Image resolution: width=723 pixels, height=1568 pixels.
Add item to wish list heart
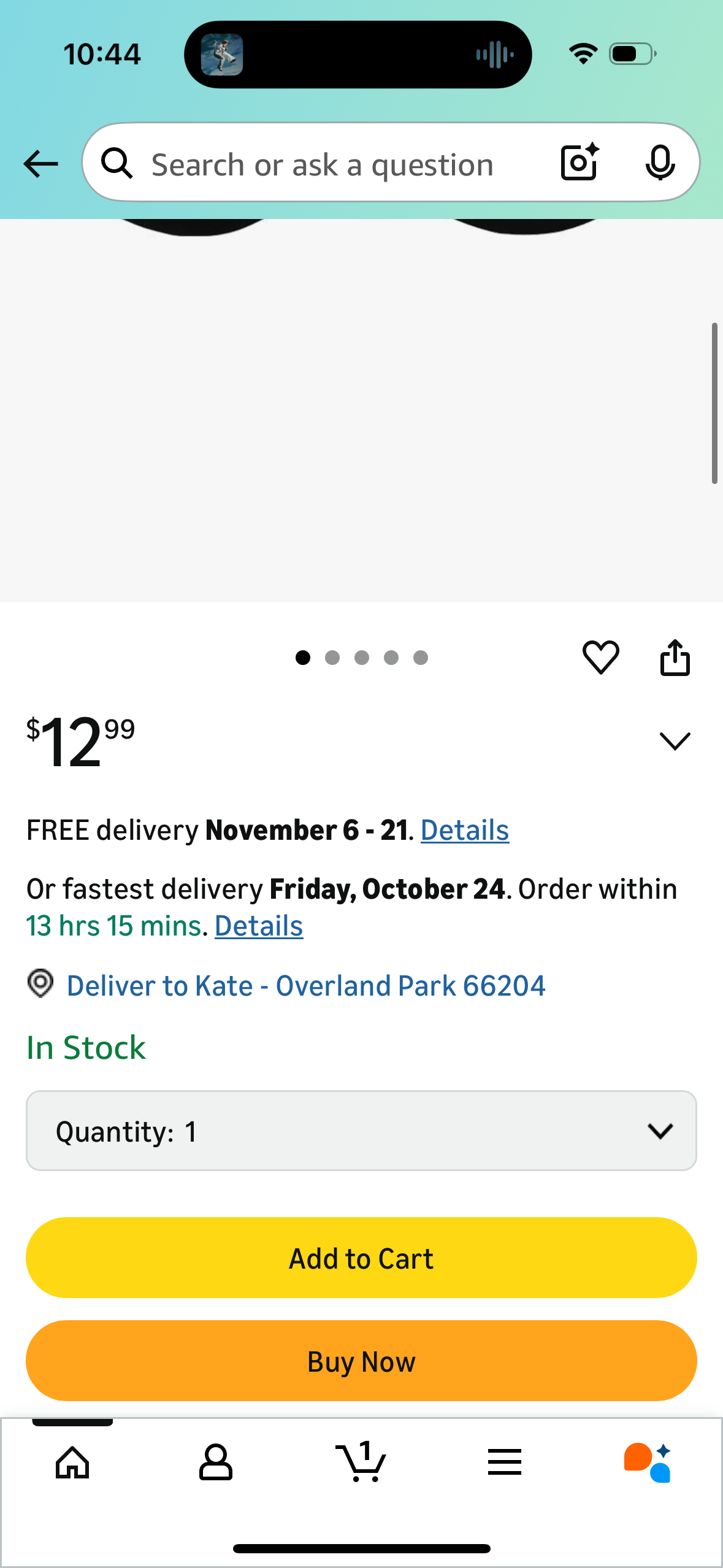click(x=600, y=657)
